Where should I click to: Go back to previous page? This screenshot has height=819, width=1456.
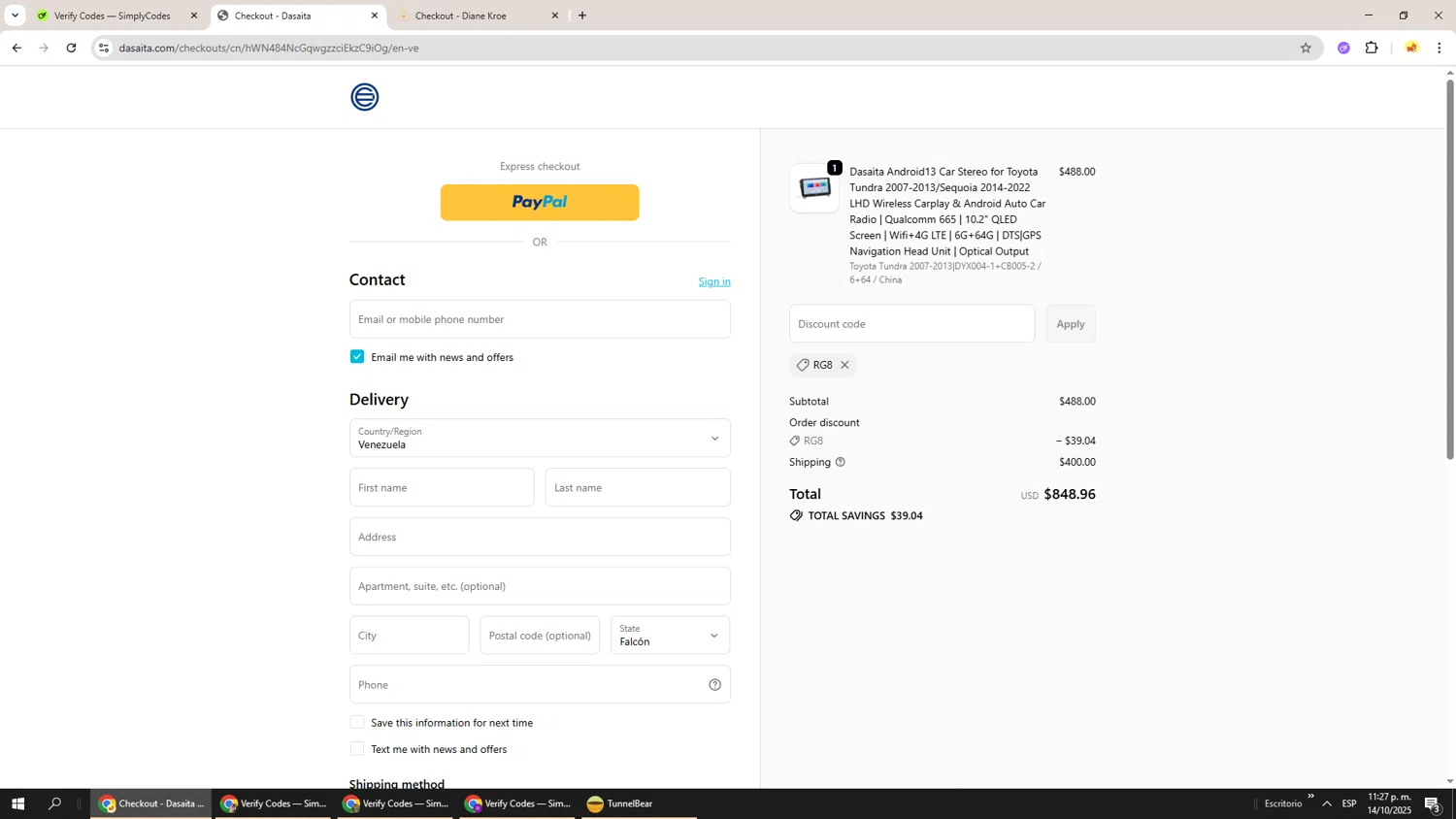click(17, 48)
